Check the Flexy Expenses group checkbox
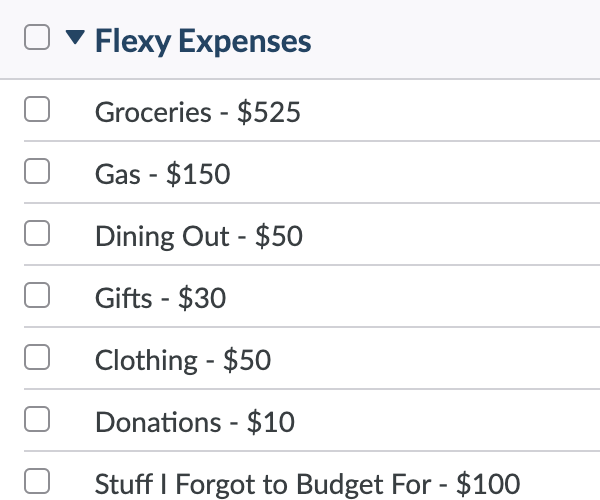This screenshot has width=600, height=500. pos(37,37)
